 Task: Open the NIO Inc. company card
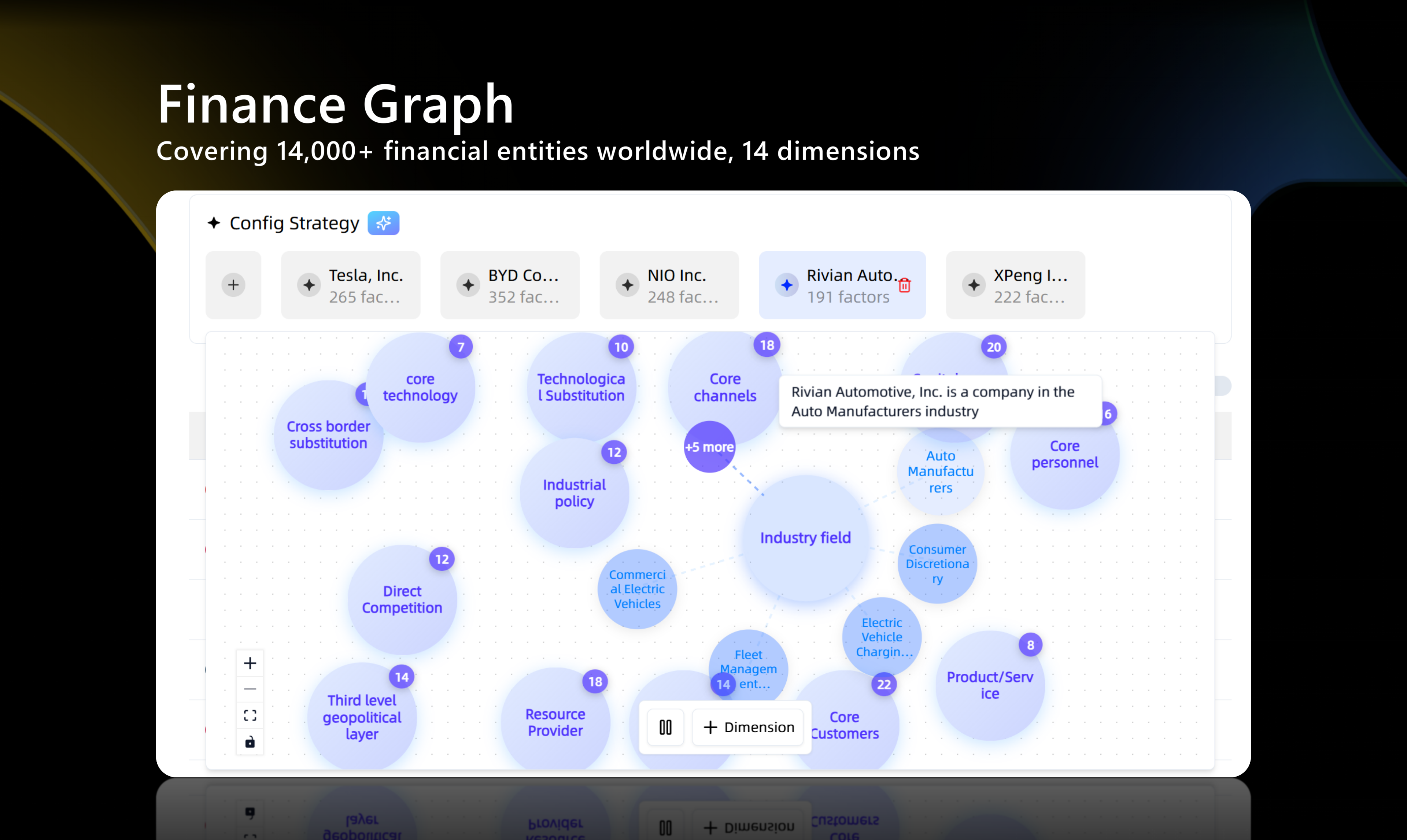[669, 285]
